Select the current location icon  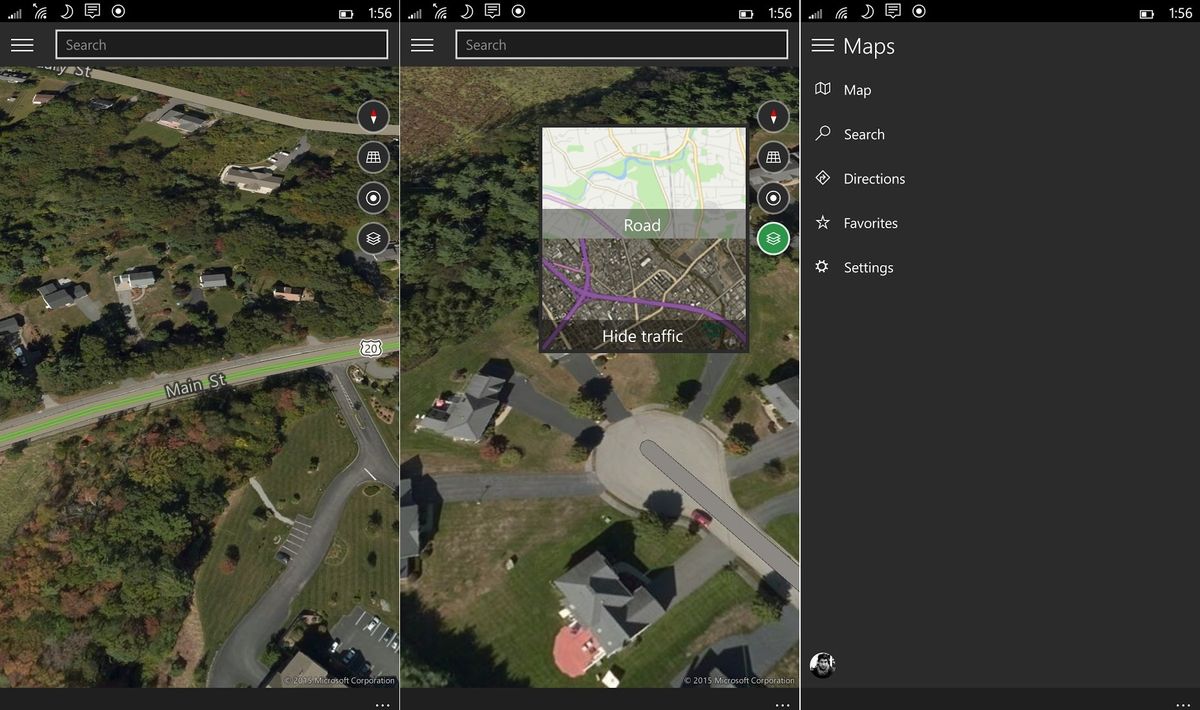[372, 198]
